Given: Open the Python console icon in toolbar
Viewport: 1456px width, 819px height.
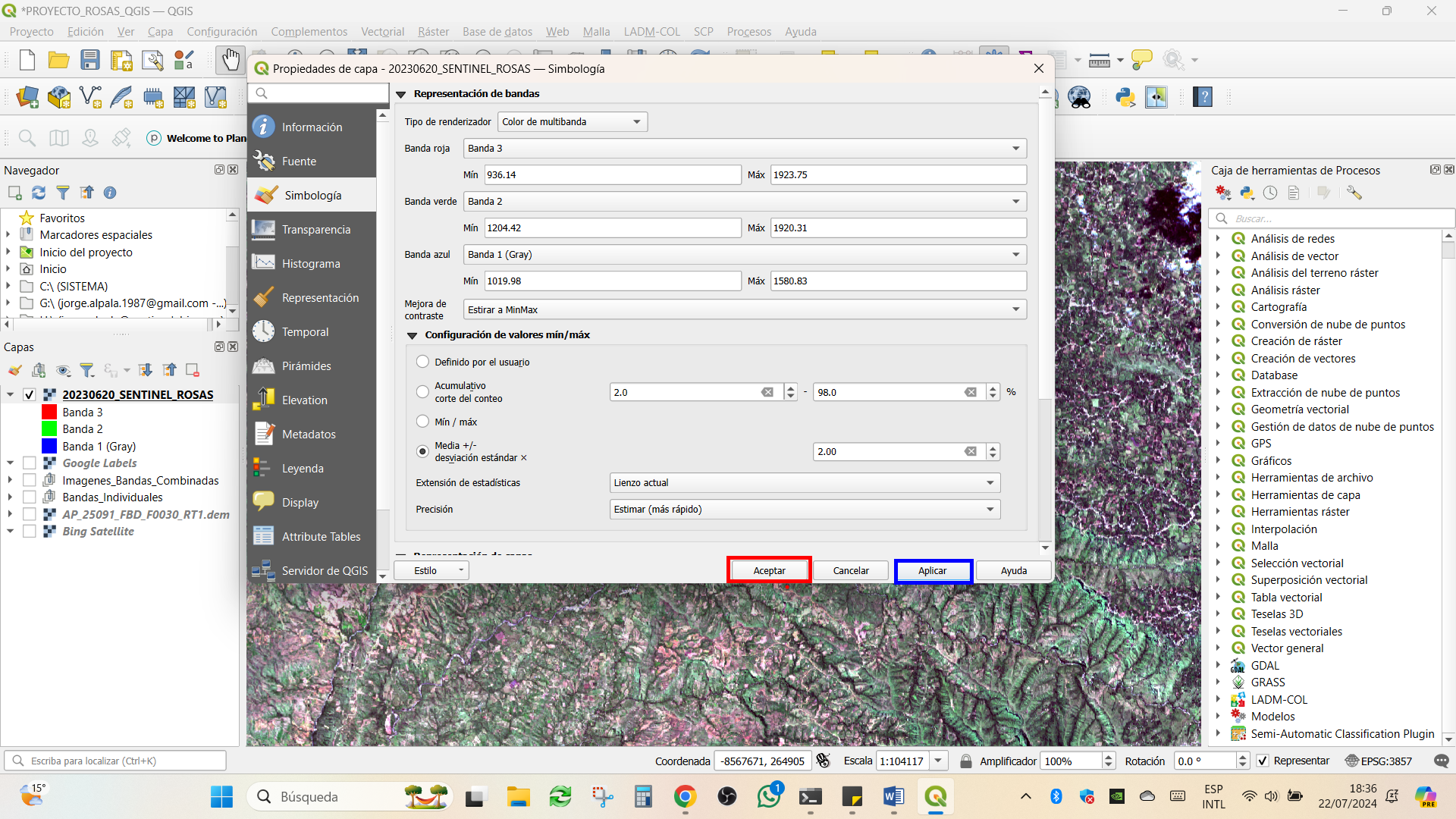Looking at the screenshot, I should (1125, 97).
